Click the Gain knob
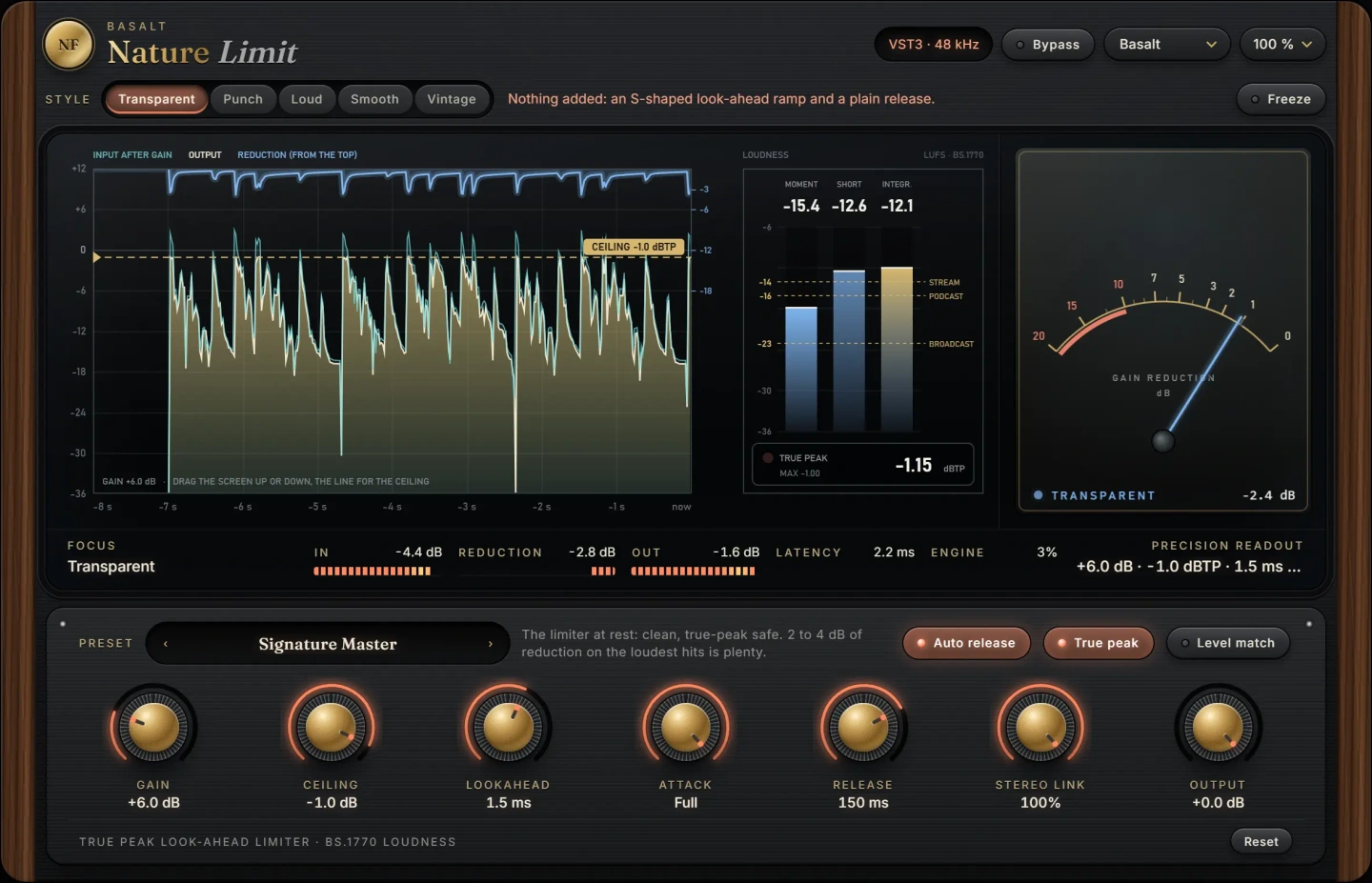Viewport: 1372px width, 883px height. 153,728
